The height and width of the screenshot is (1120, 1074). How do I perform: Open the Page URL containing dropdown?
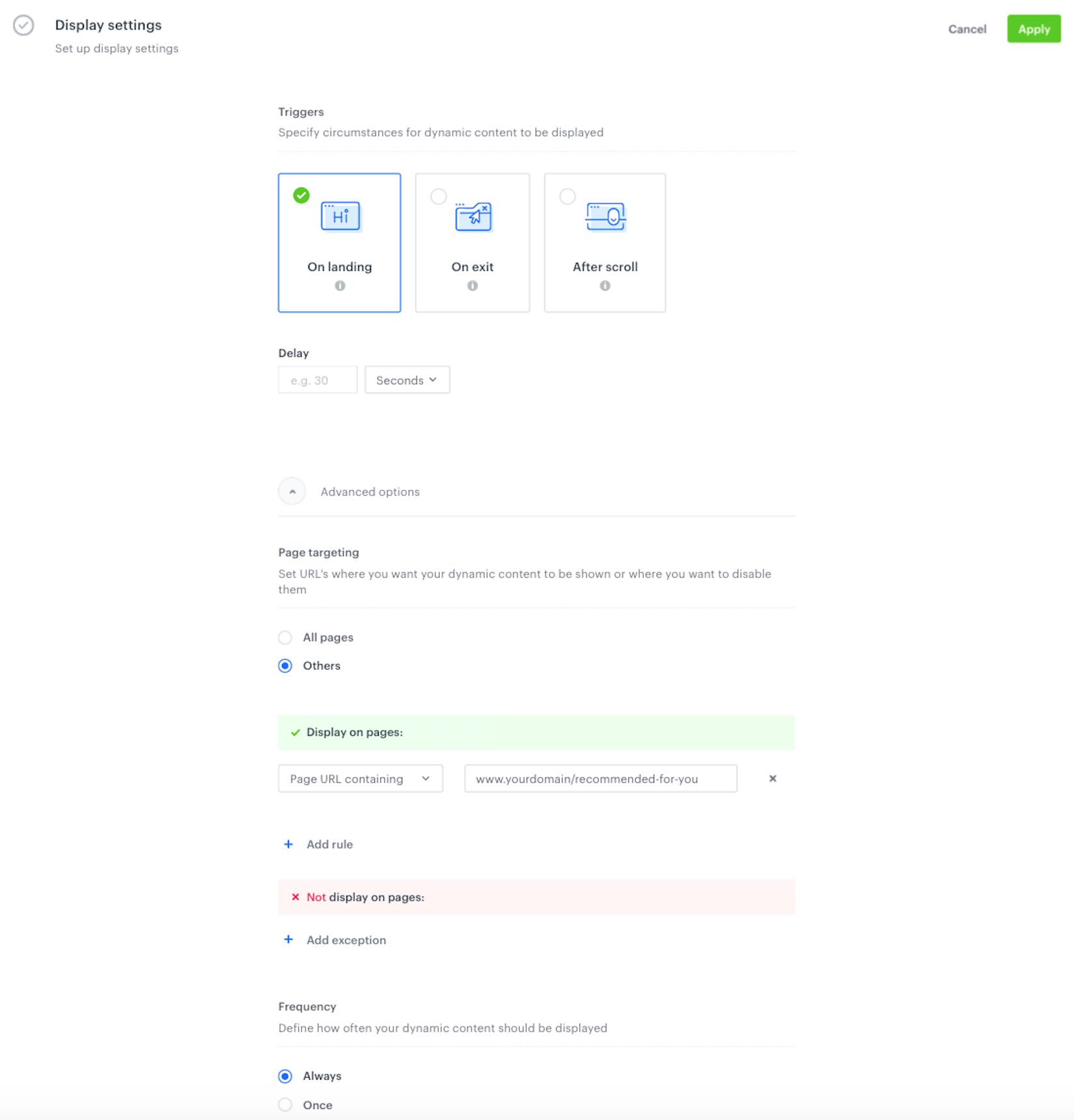(x=360, y=778)
